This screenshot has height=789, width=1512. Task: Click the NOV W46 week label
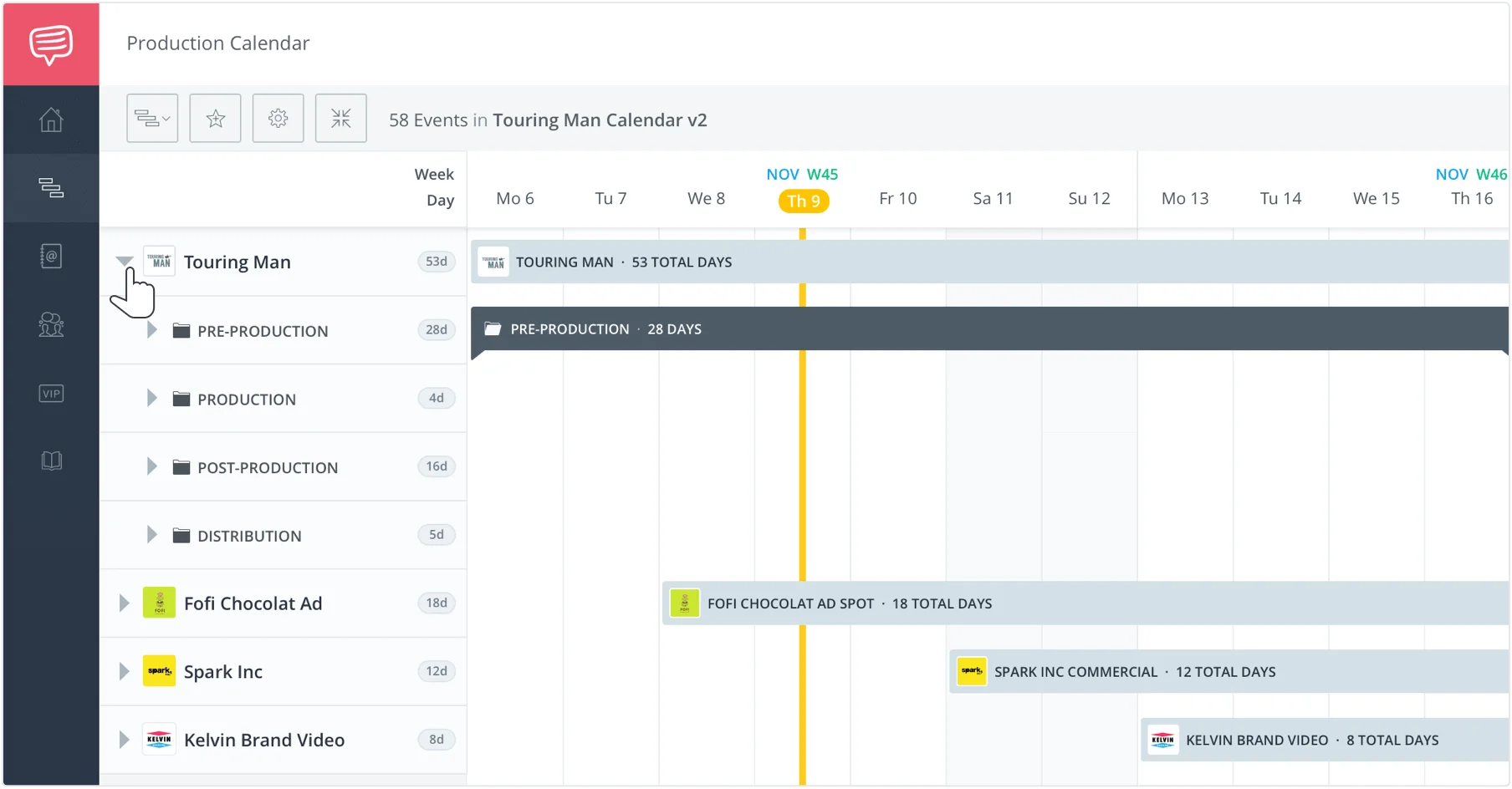click(x=1471, y=174)
